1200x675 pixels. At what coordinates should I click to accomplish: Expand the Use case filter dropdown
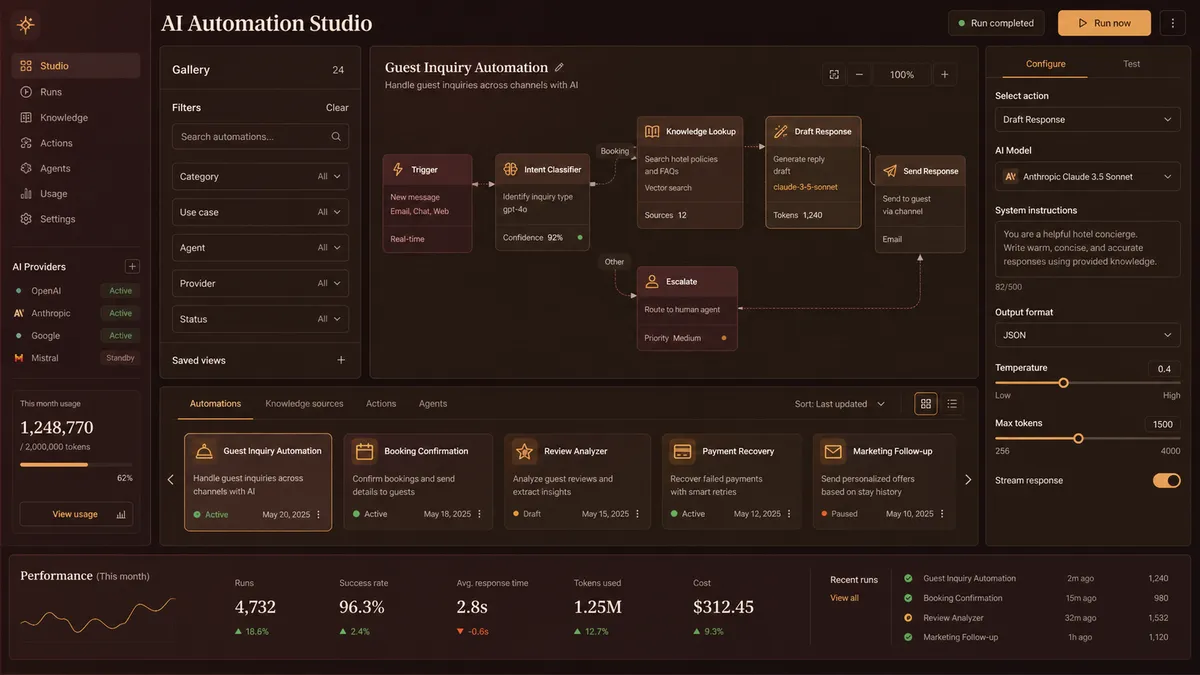click(x=260, y=212)
